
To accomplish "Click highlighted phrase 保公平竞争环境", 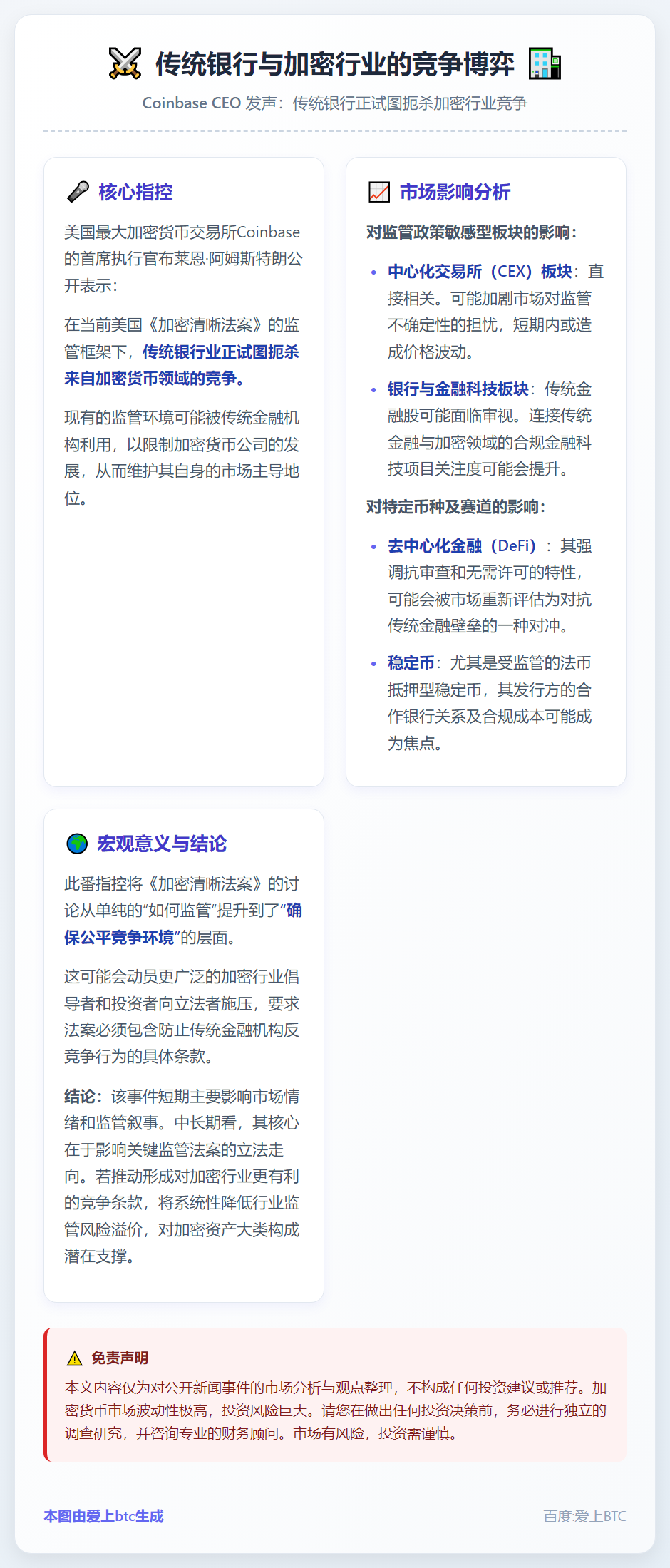I will point(119,937).
